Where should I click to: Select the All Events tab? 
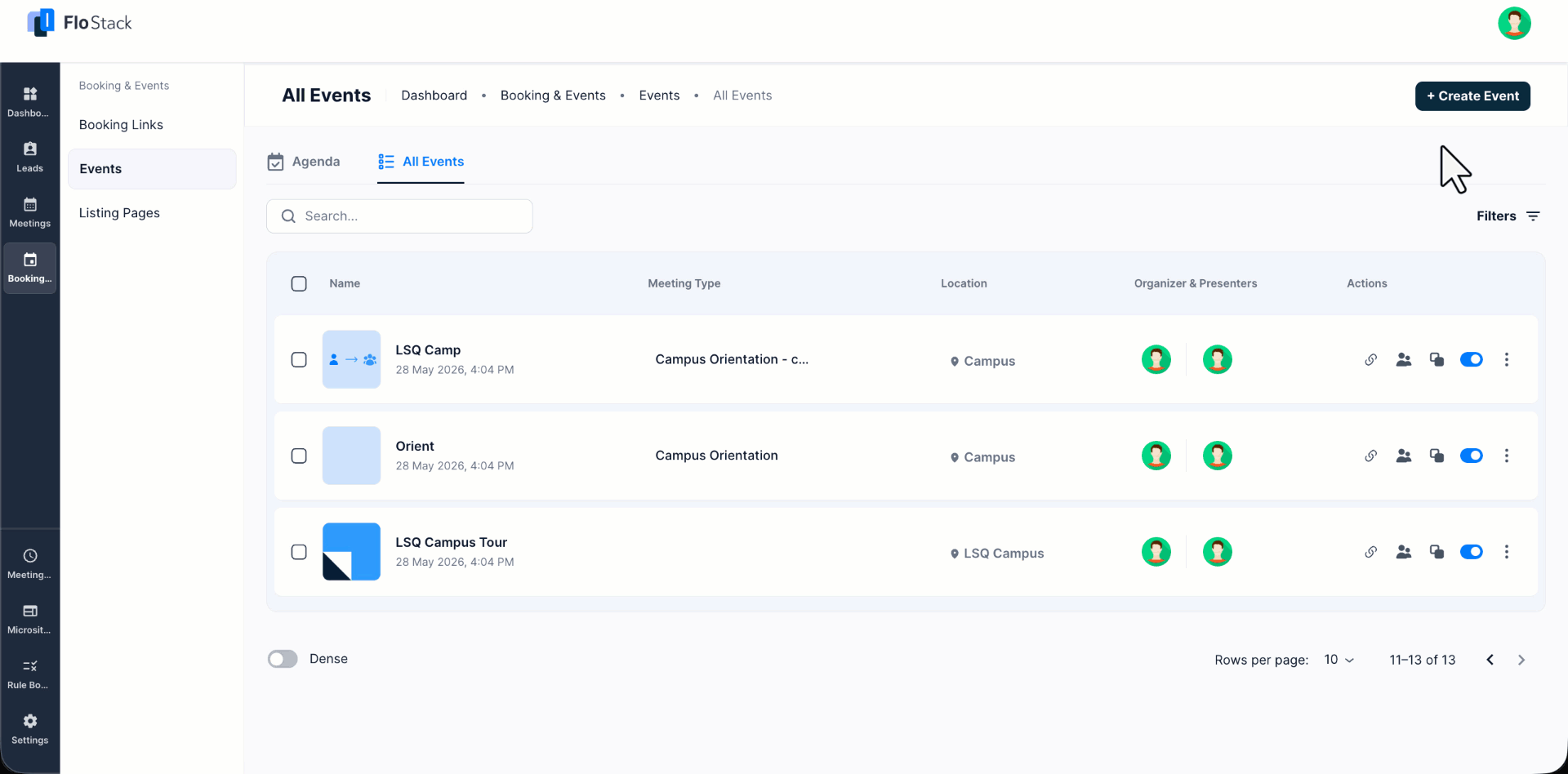point(421,162)
